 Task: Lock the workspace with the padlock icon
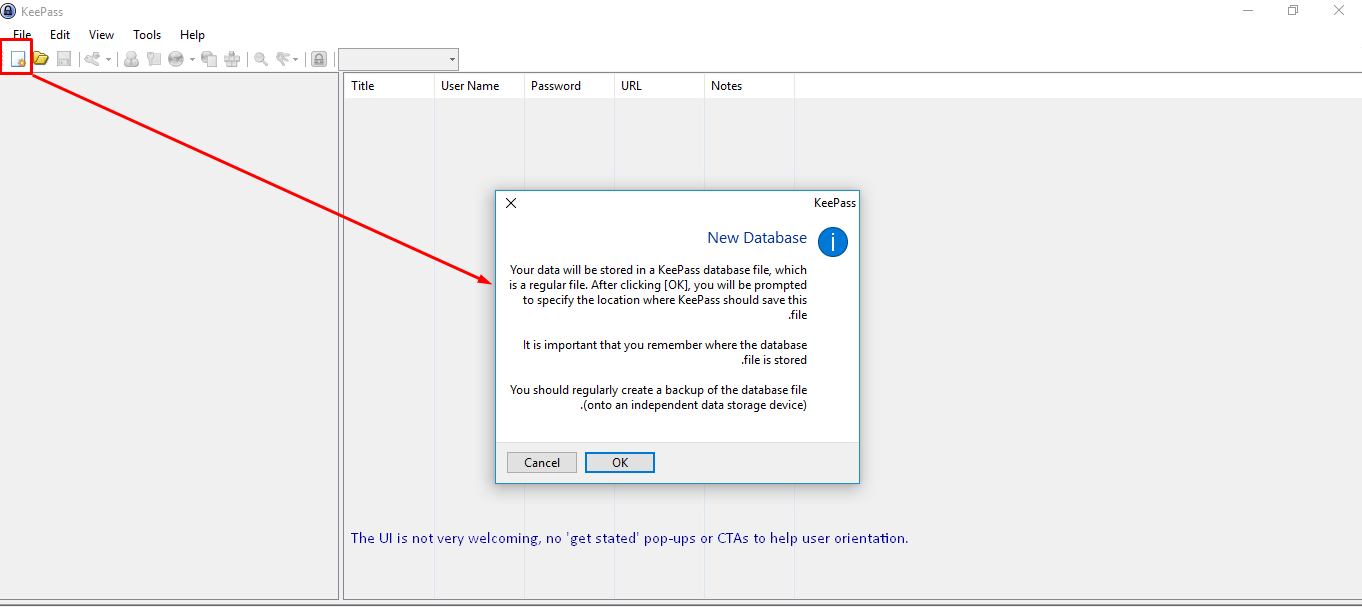pyautogui.click(x=318, y=59)
